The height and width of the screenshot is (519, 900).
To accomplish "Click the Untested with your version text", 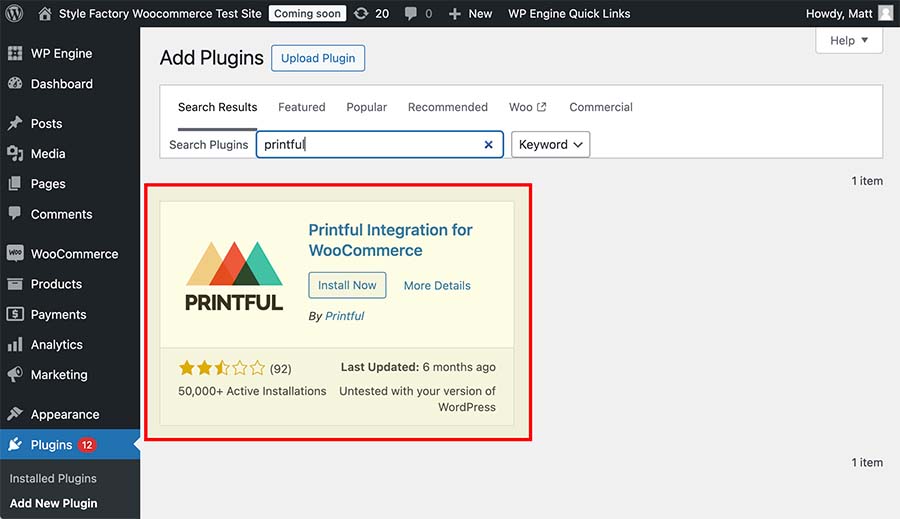I will (417, 399).
